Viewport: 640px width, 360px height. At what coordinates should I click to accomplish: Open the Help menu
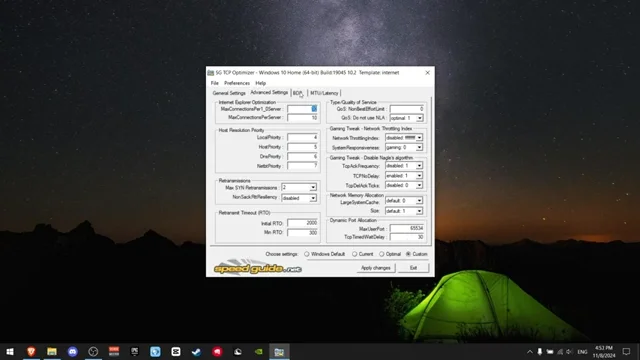[x=260, y=83]
